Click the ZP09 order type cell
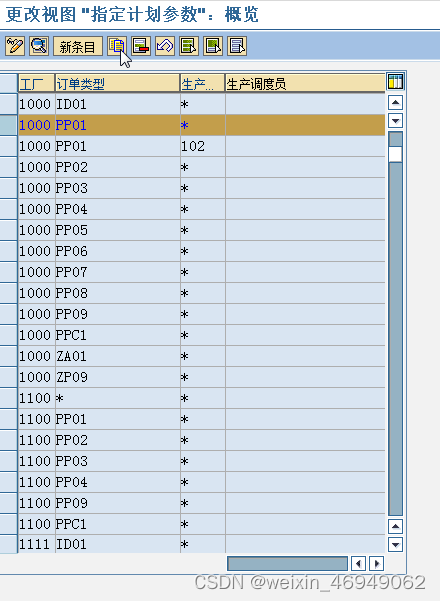Image resolution: width=440 pixels, height=601 pixels. (x=118, y=377)
